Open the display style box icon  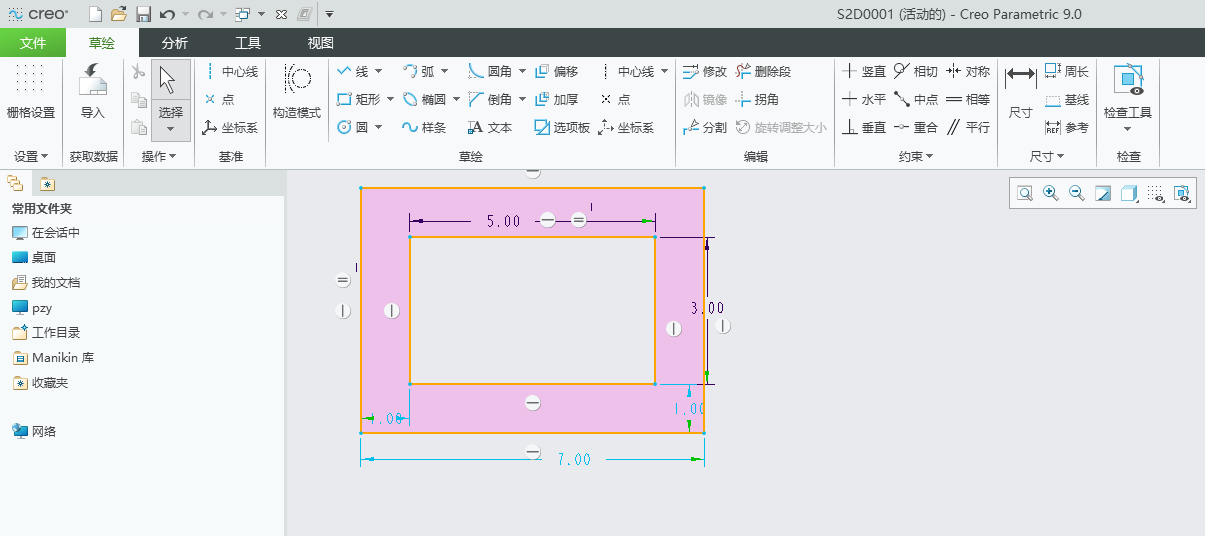click(1129, 194)
